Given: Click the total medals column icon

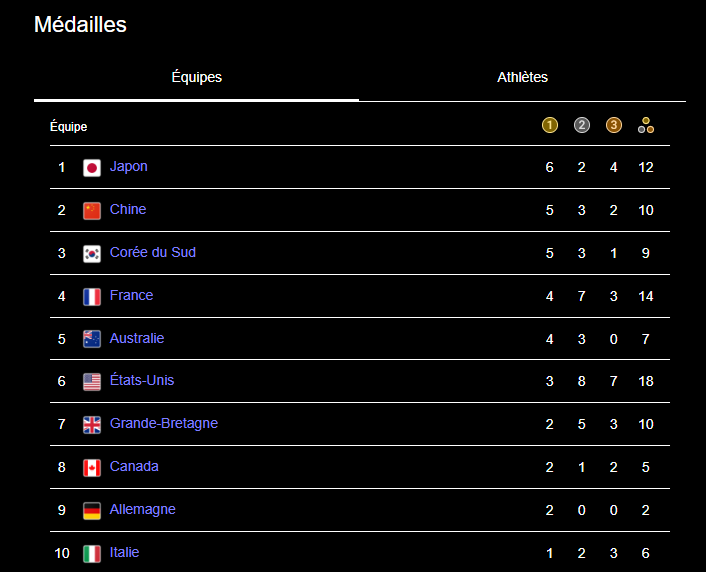Looking at the screenshot, I should click(646, 125).
